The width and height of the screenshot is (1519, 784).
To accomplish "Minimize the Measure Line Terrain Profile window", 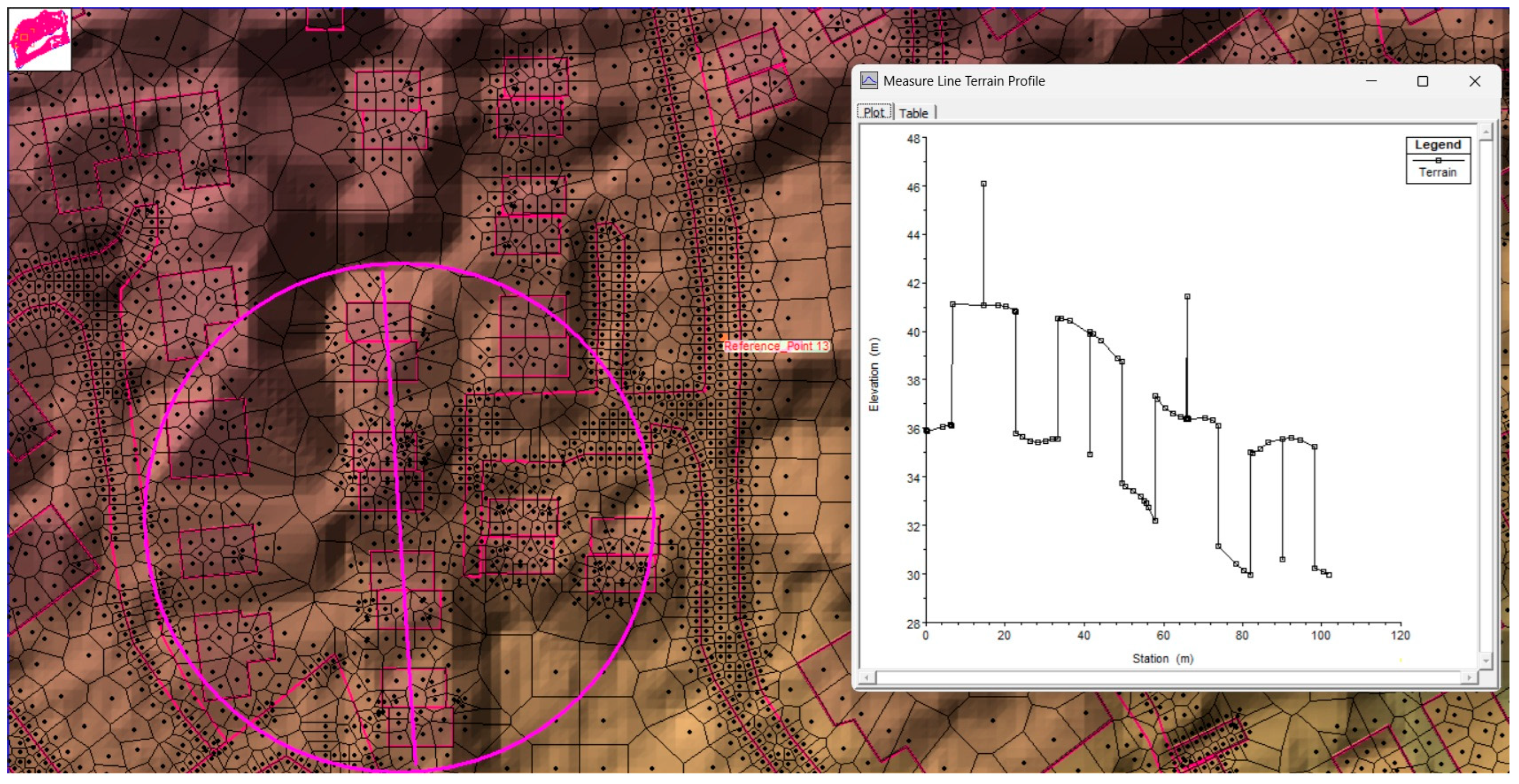I will pyautogui.click(x=1371, y=81).
